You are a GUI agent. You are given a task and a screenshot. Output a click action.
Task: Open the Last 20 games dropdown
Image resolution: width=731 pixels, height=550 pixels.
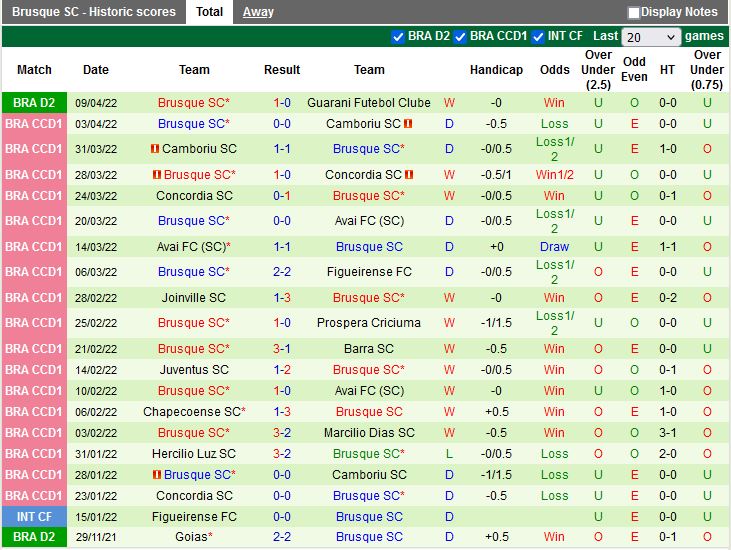tap(651, 37)
